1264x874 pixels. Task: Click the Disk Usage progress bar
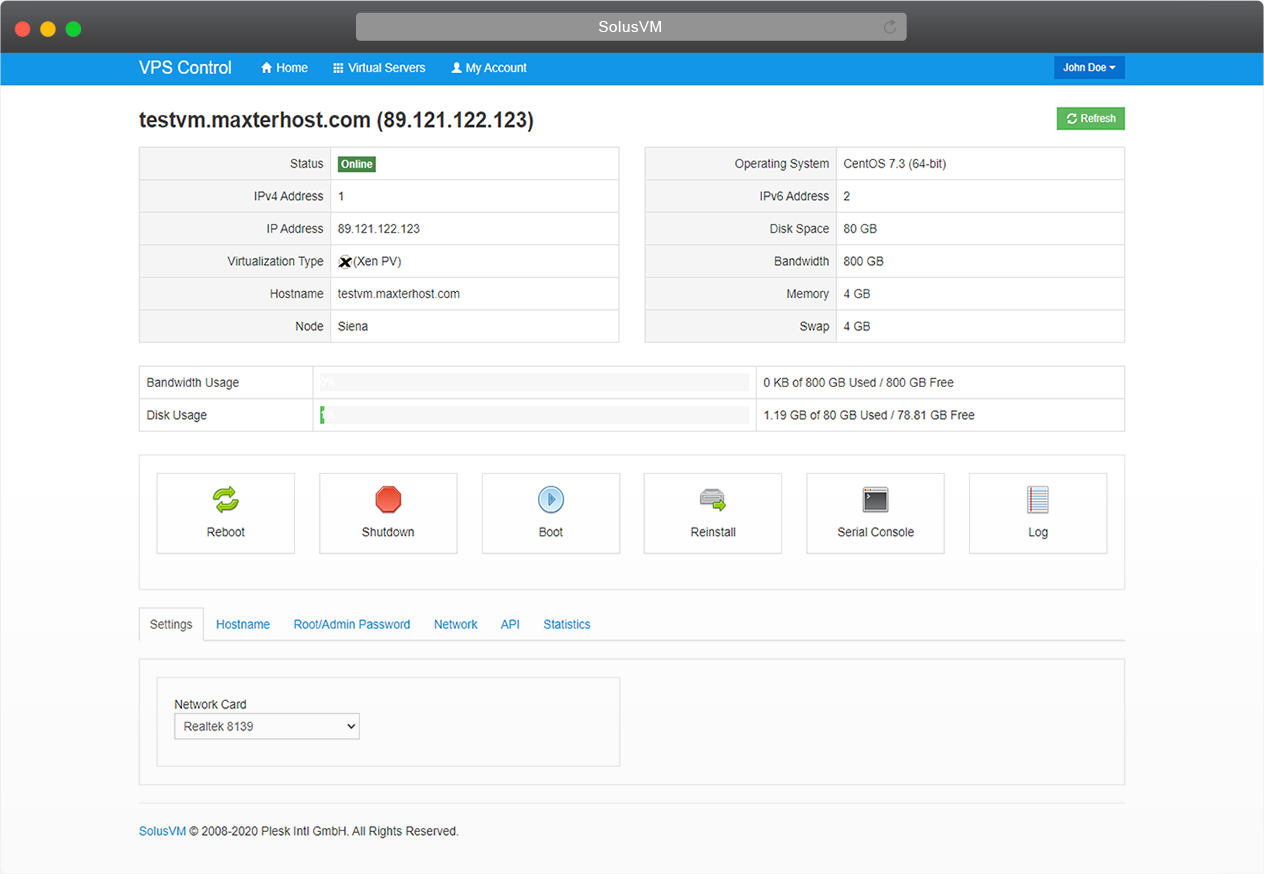[x=536, y=415]
